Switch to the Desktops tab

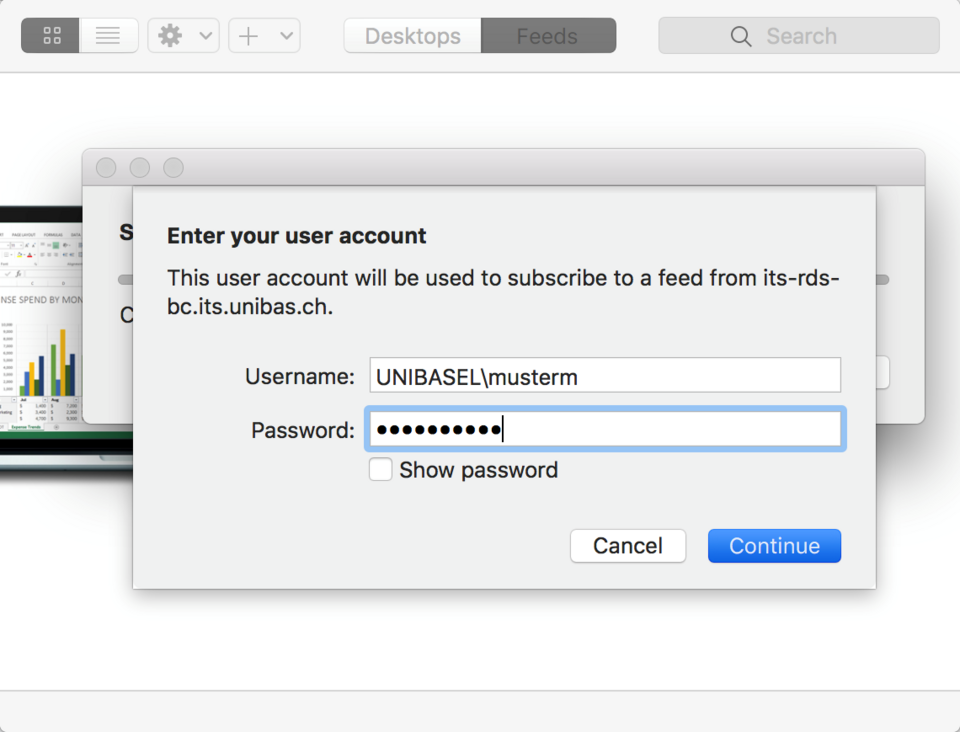tap(412, 36)
